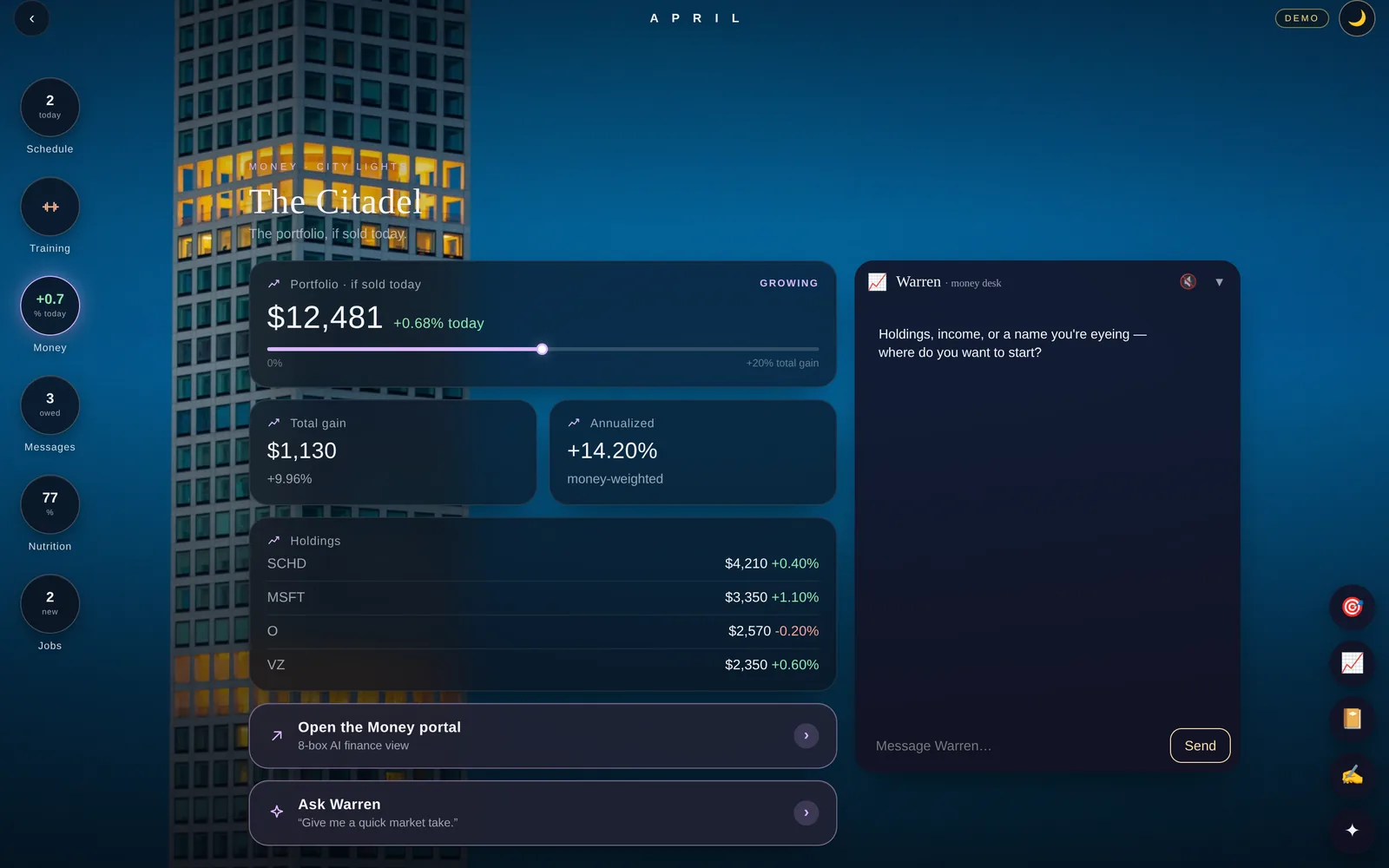Select the MSFT holding row
Viewport: 1389px width, 868px height.
pos(543,597)
